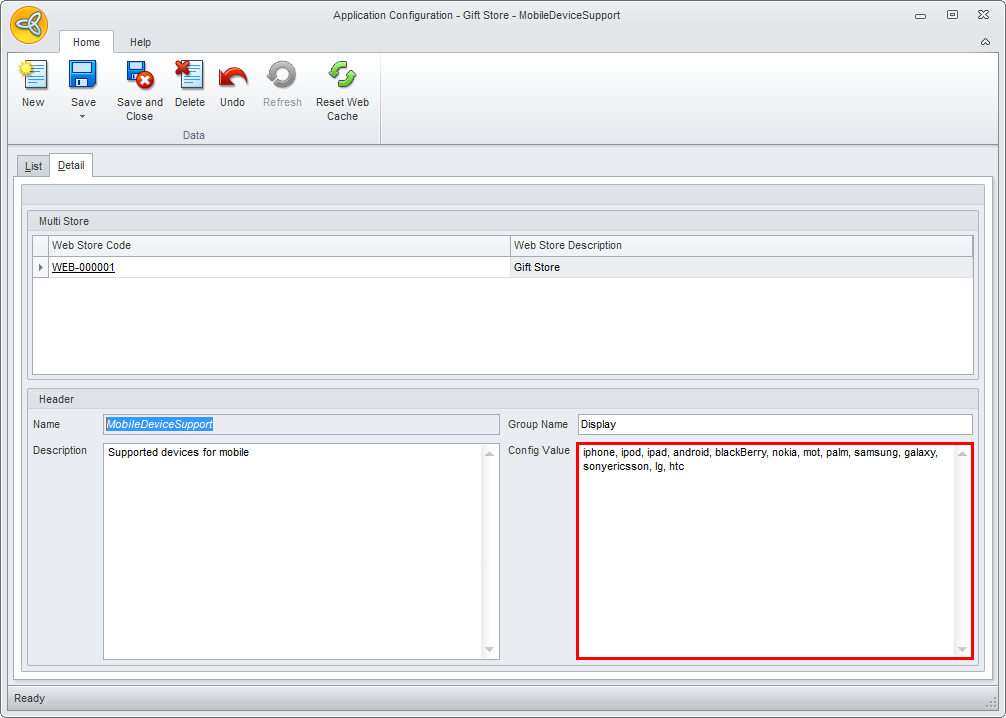Sort by Web Store Description column header
The height and width of the screenshot is (718, 1006).
(740, 246)
